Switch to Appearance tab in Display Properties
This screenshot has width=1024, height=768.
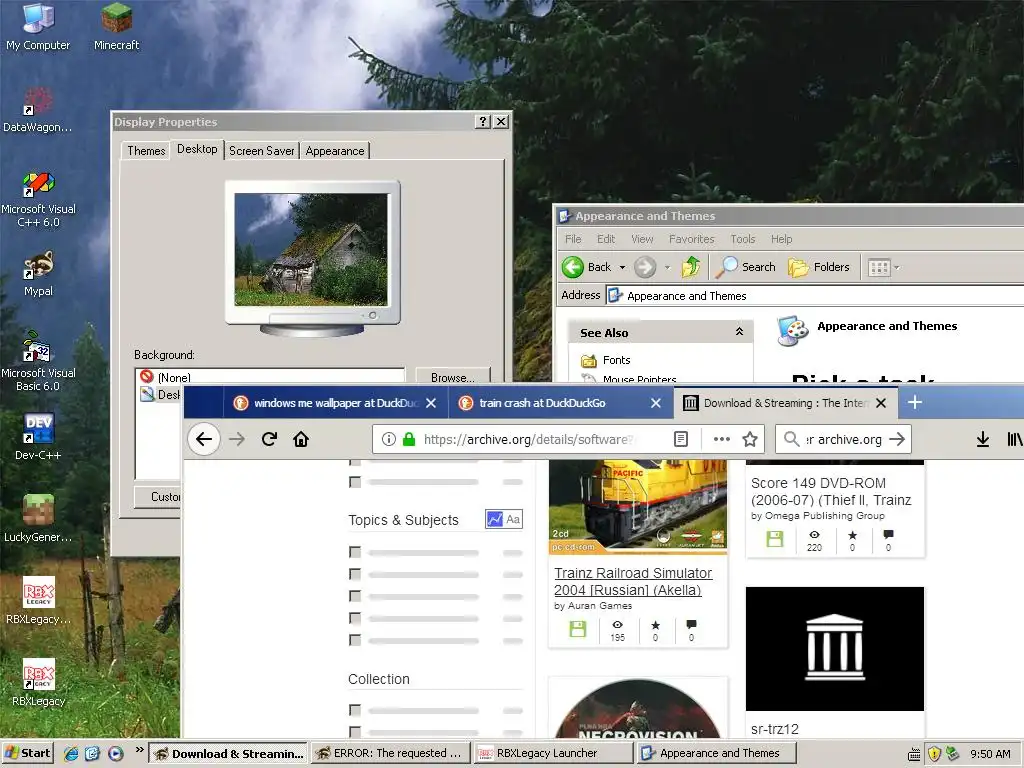pos(335,151)
